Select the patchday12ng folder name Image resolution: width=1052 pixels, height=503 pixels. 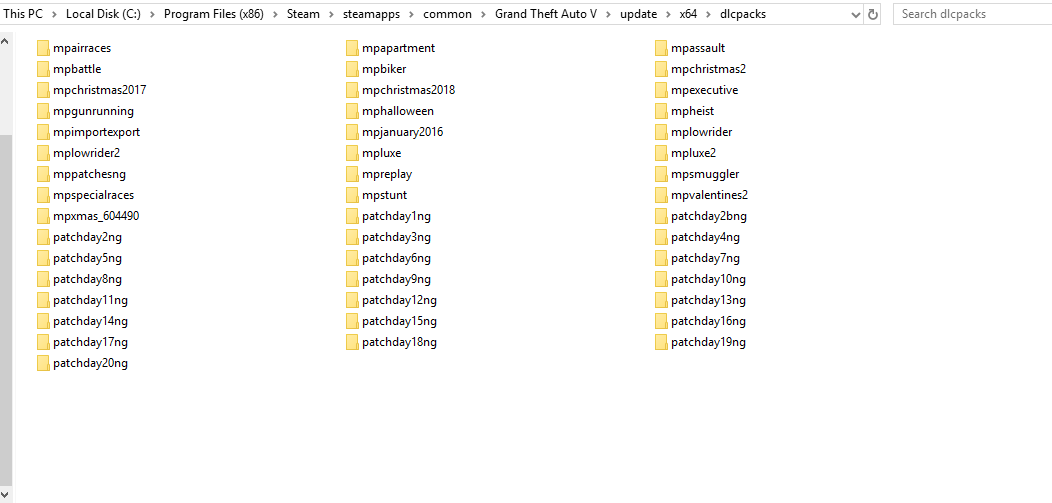click(x=399, y=300)
